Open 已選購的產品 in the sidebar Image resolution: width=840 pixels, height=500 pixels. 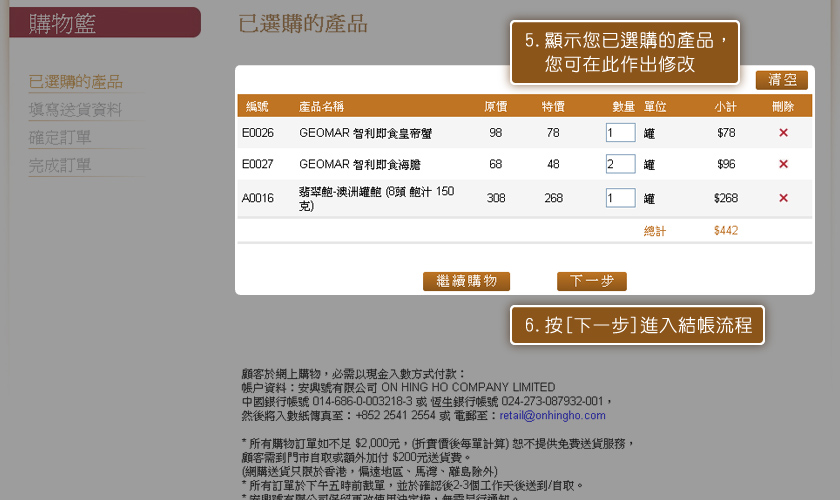pyautogui.click(x=76, y=82)
